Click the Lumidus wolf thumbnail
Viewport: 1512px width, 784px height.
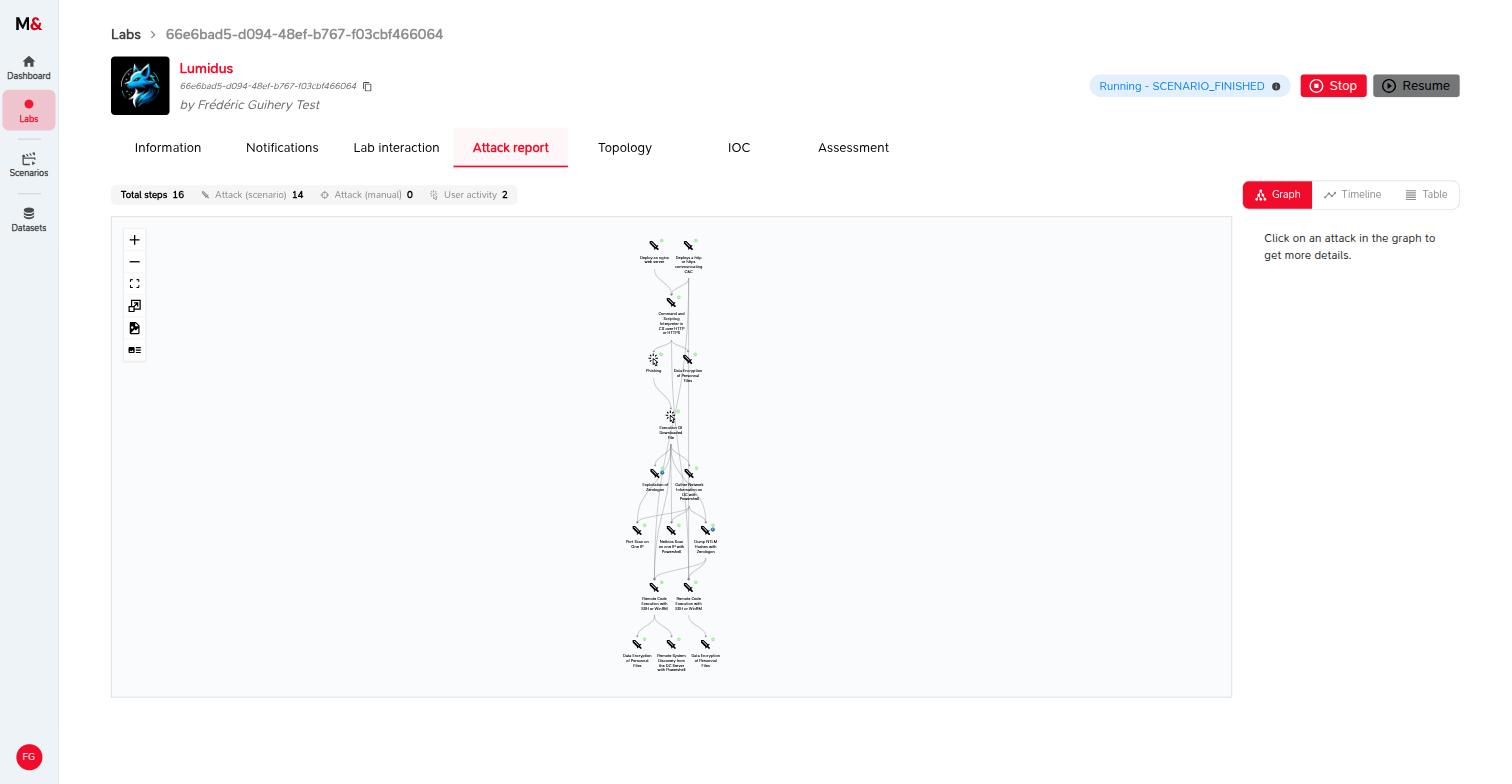tap(140, 86)
